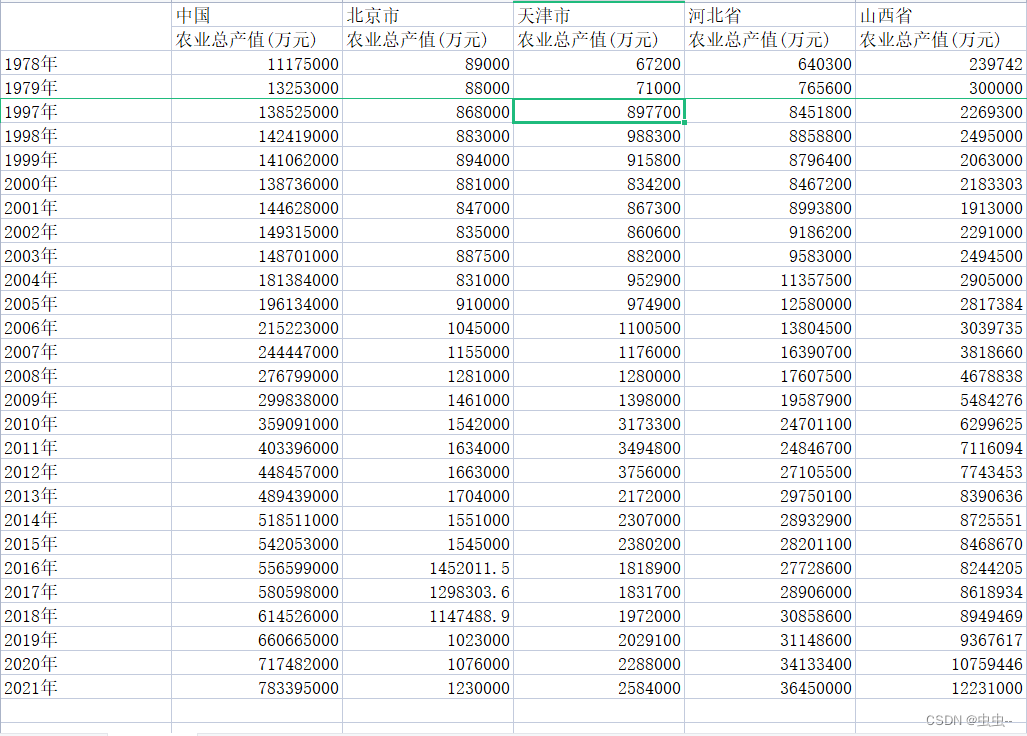Select cell with value 1100500
The image size is (1027, 736).
point(599,328)
